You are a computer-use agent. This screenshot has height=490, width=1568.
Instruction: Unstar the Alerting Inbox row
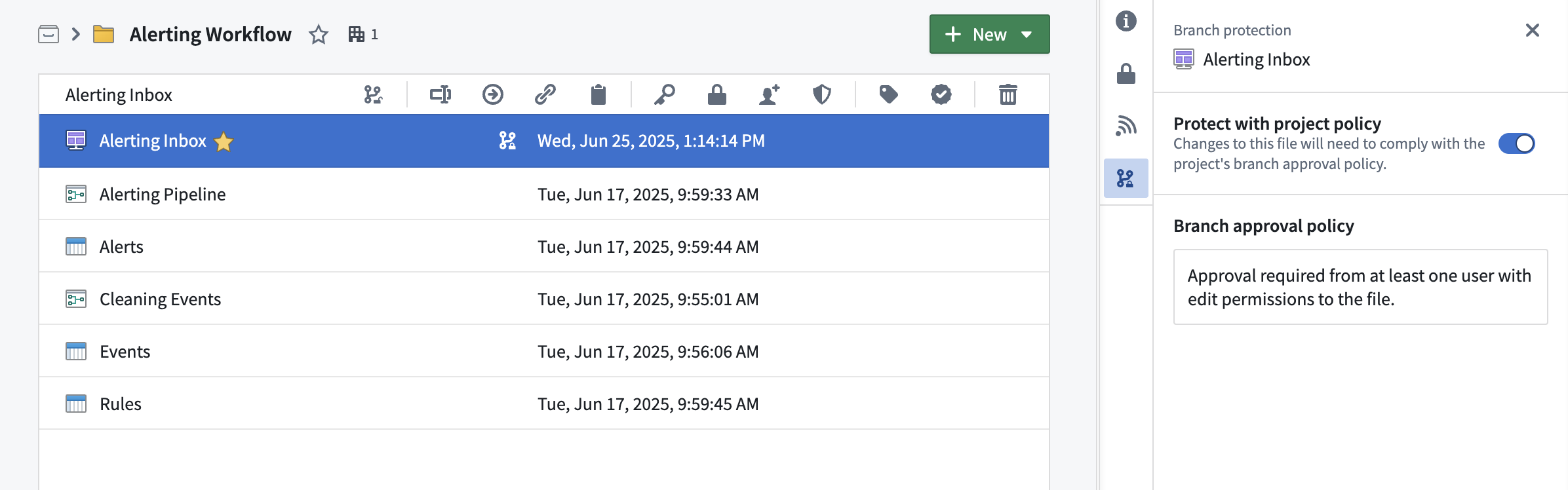224,141
